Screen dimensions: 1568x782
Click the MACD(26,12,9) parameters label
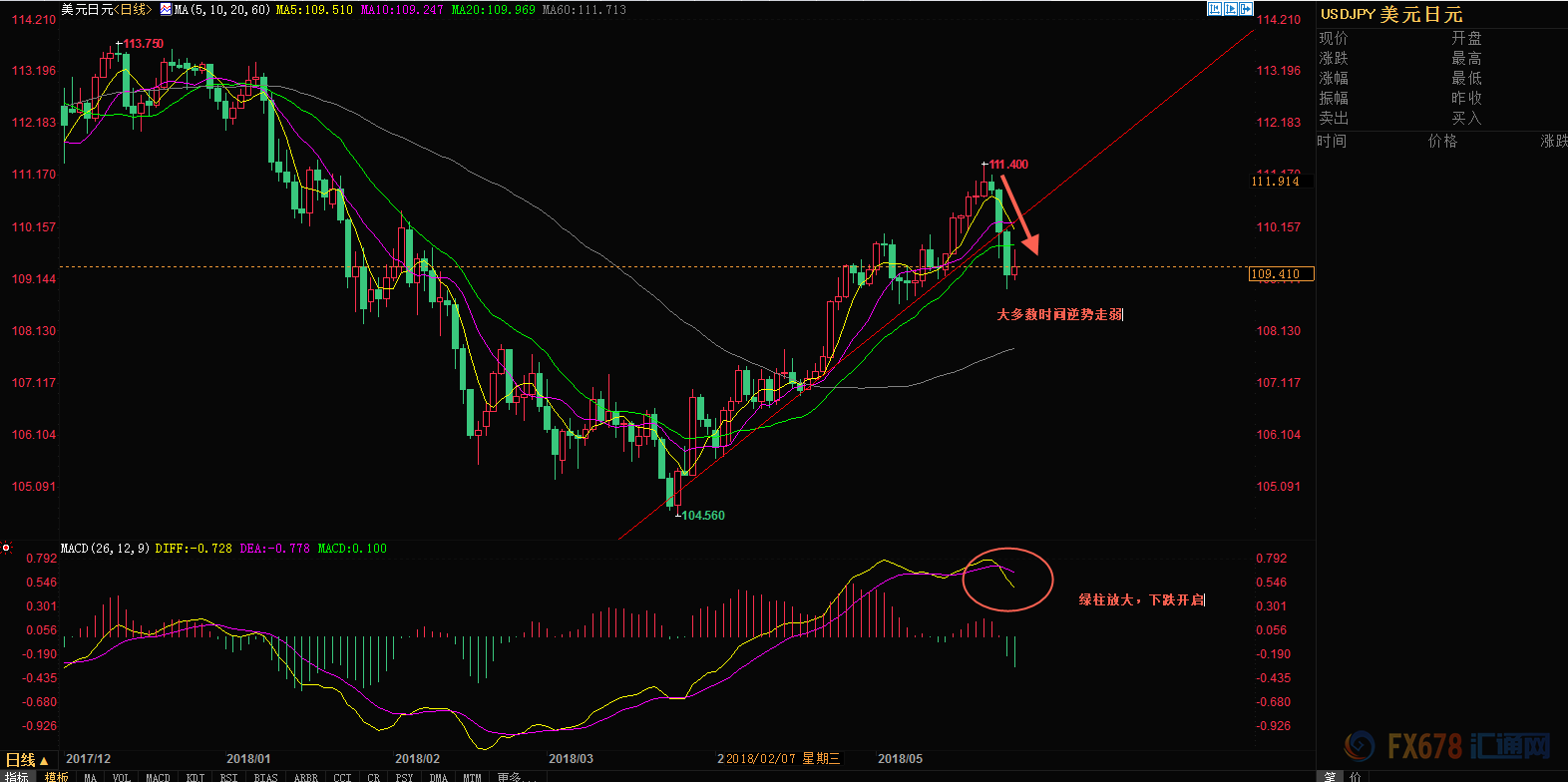pos(105,549)
